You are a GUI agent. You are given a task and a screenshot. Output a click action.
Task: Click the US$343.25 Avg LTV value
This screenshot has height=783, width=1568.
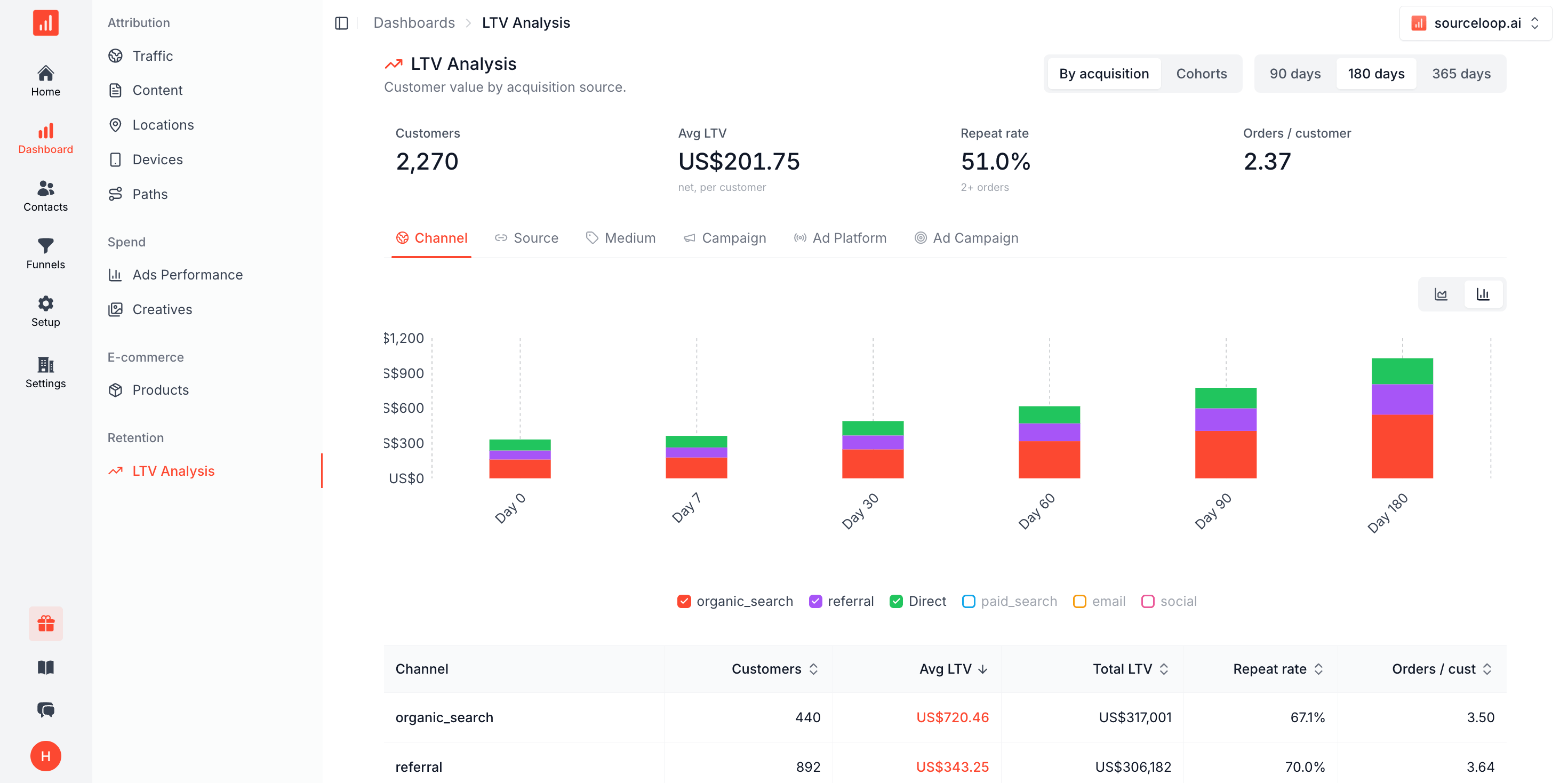tap(953, 767)
